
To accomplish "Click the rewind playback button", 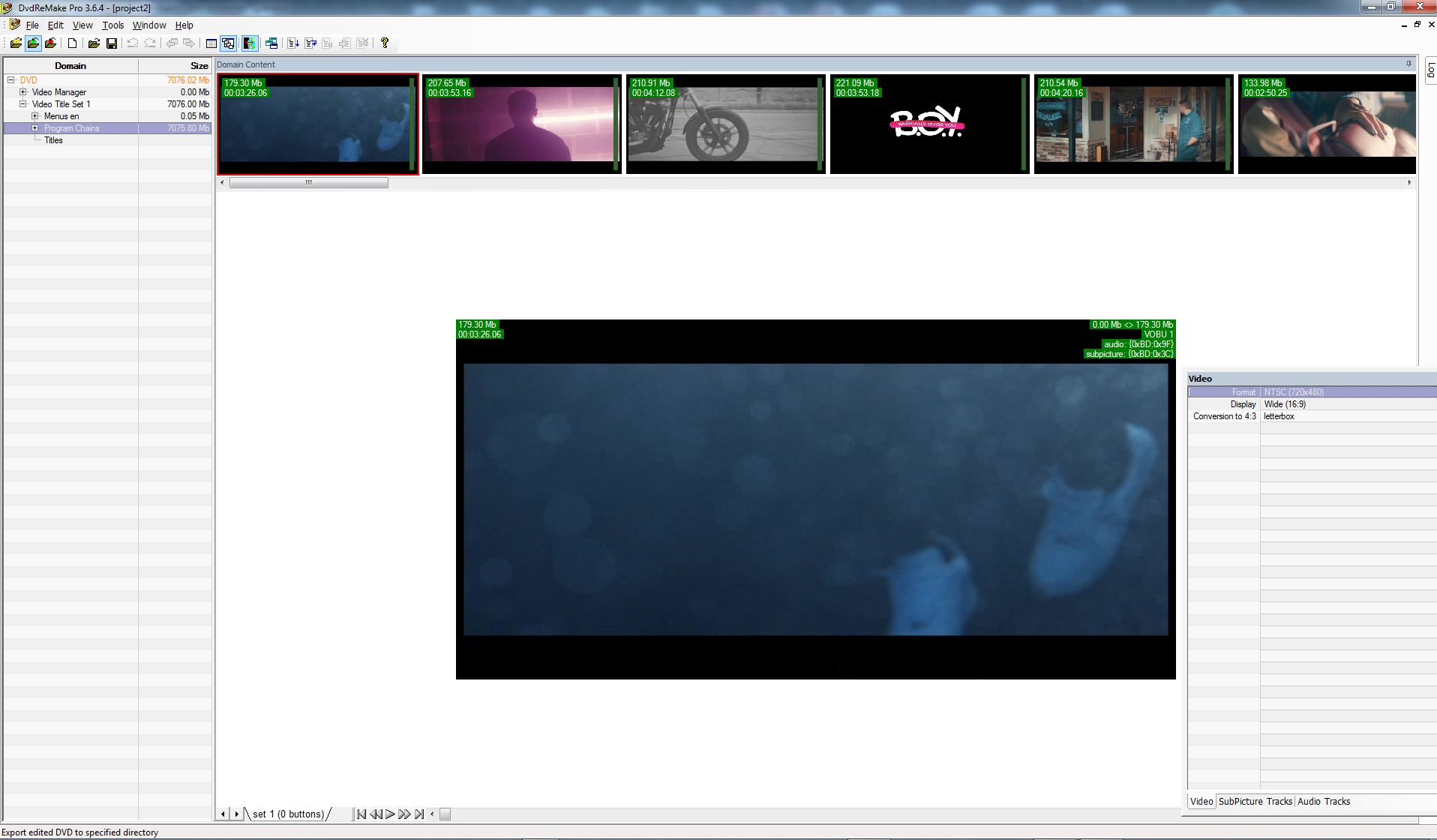I will pos(376,814).
